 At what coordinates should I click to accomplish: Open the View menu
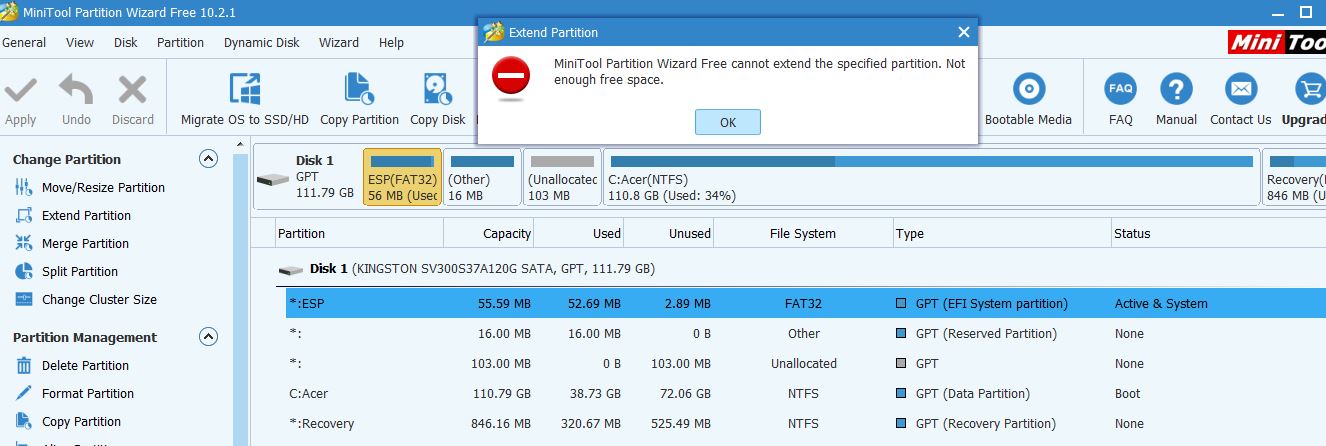(80, 42)
